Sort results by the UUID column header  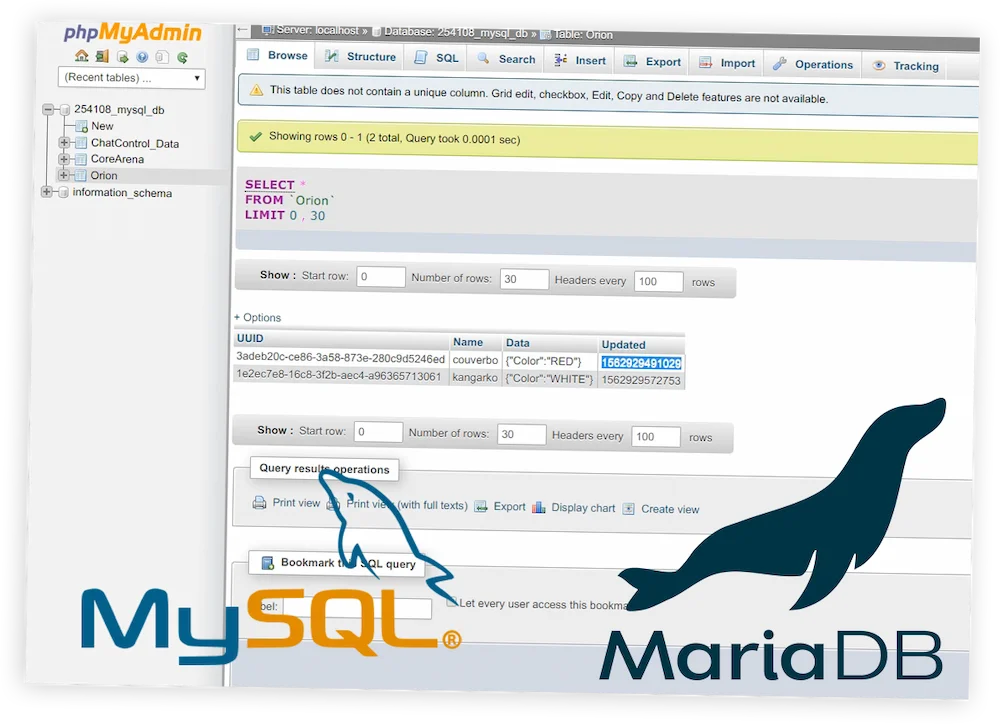click(x=250, y=338)
